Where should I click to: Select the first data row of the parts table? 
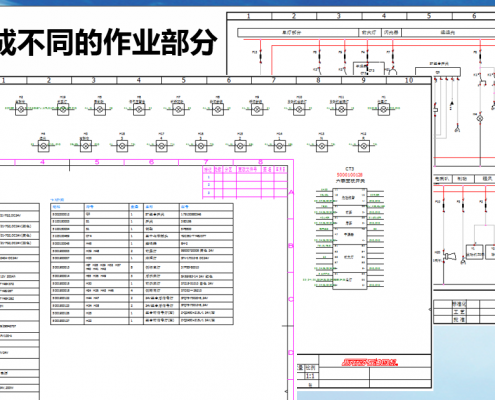(142, 214)
